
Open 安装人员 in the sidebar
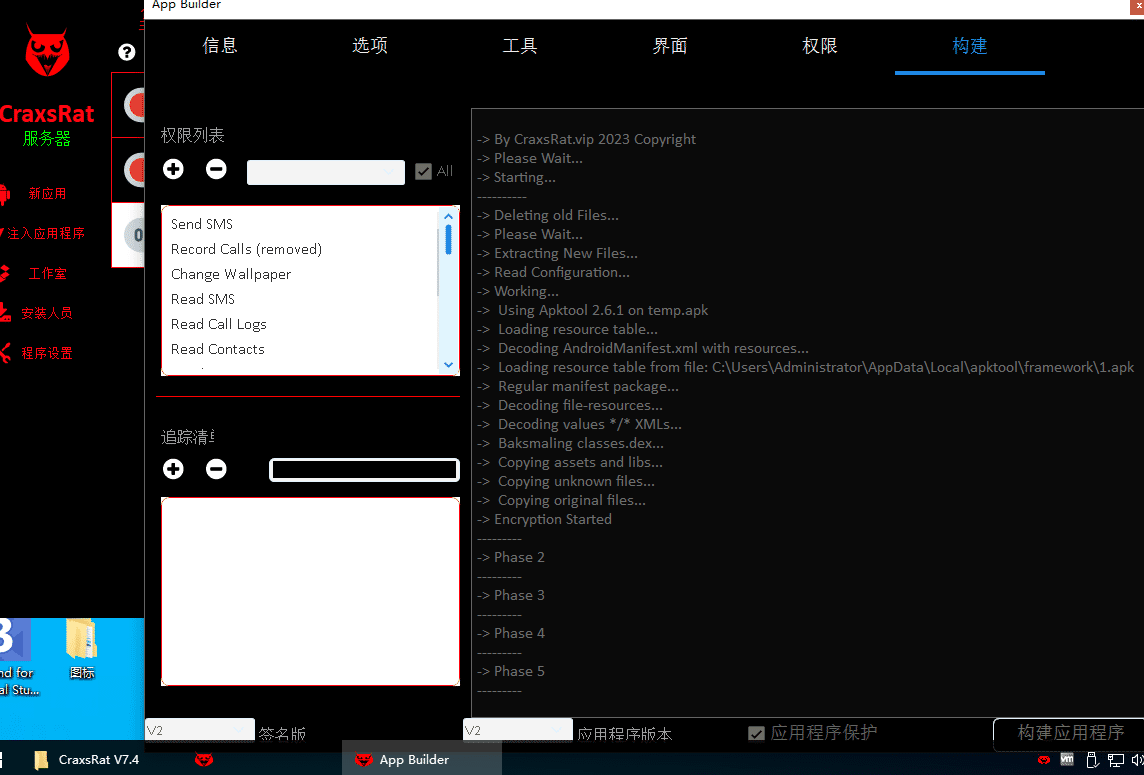[x=47, y=313]
